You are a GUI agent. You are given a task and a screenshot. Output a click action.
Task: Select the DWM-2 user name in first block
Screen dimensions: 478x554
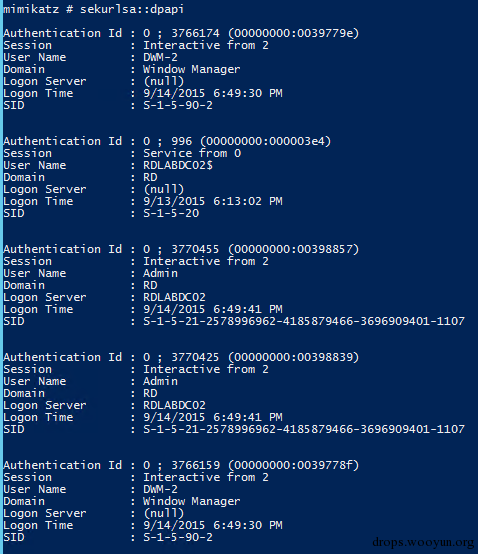(x=160, y=57)
